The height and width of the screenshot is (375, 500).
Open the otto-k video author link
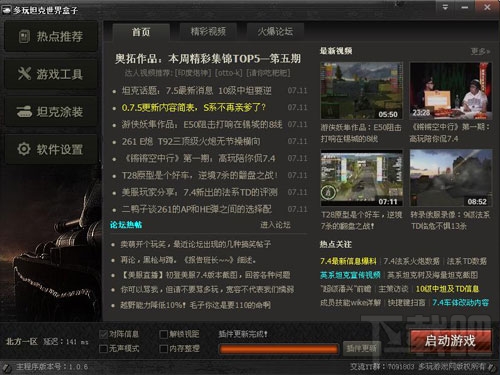tap(229, 73)
